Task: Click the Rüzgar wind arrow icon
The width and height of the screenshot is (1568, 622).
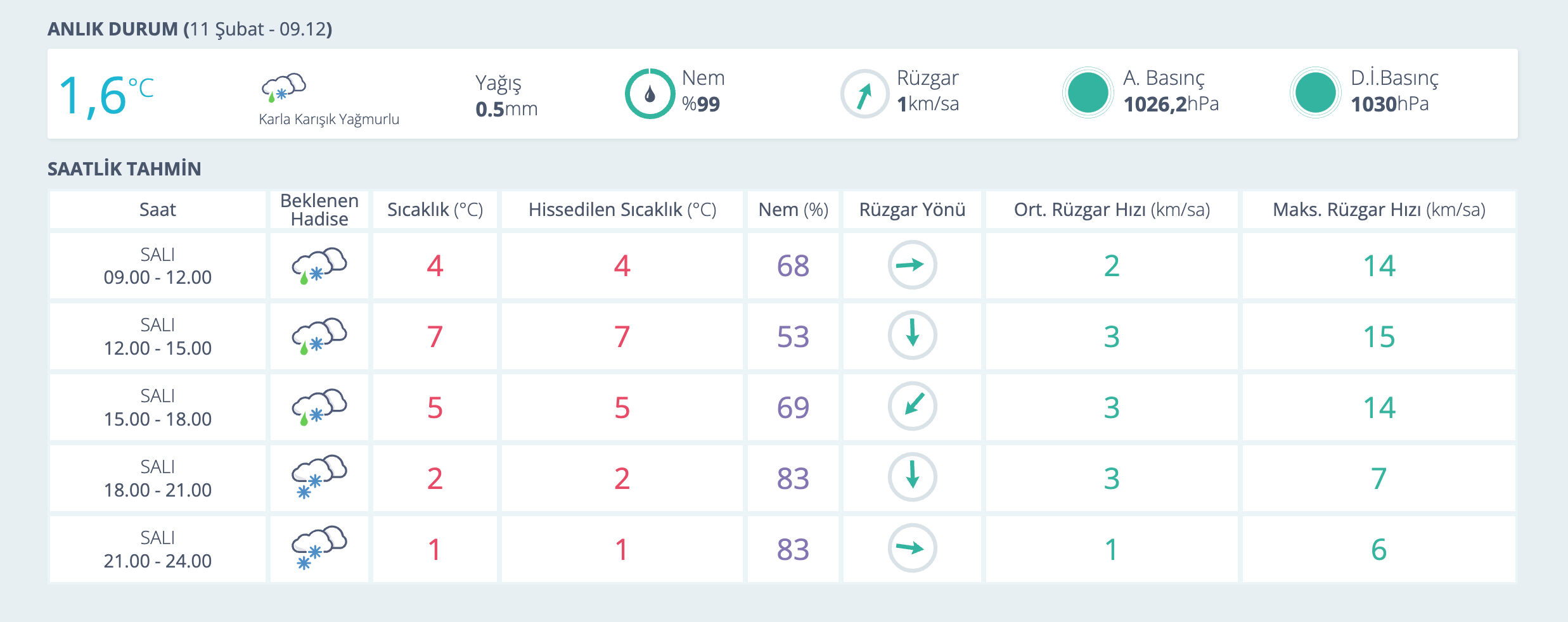Action: pyautogui.click(x=863, y=92)
